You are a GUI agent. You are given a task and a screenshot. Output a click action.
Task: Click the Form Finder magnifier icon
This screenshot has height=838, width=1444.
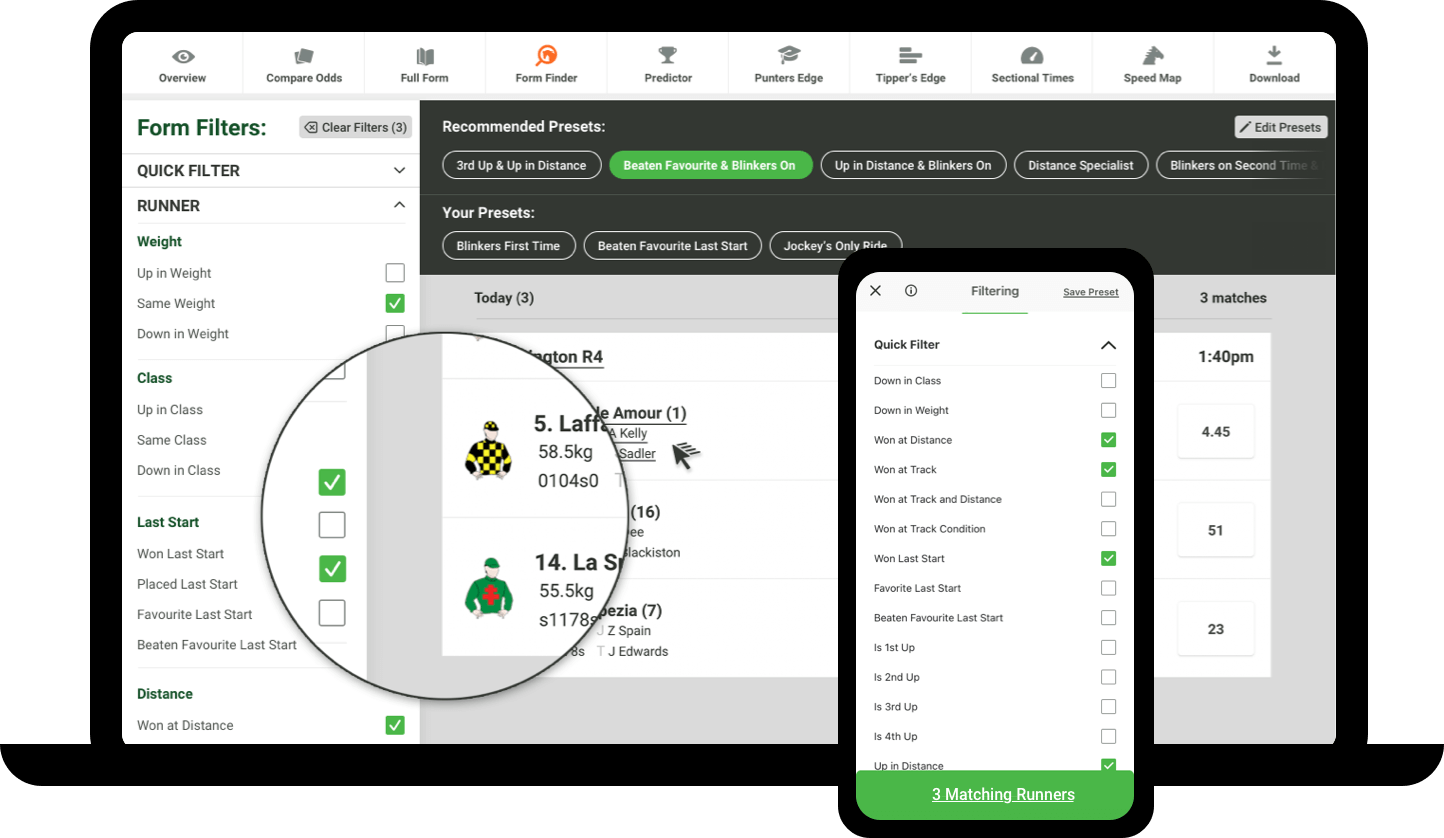[546, 55]
